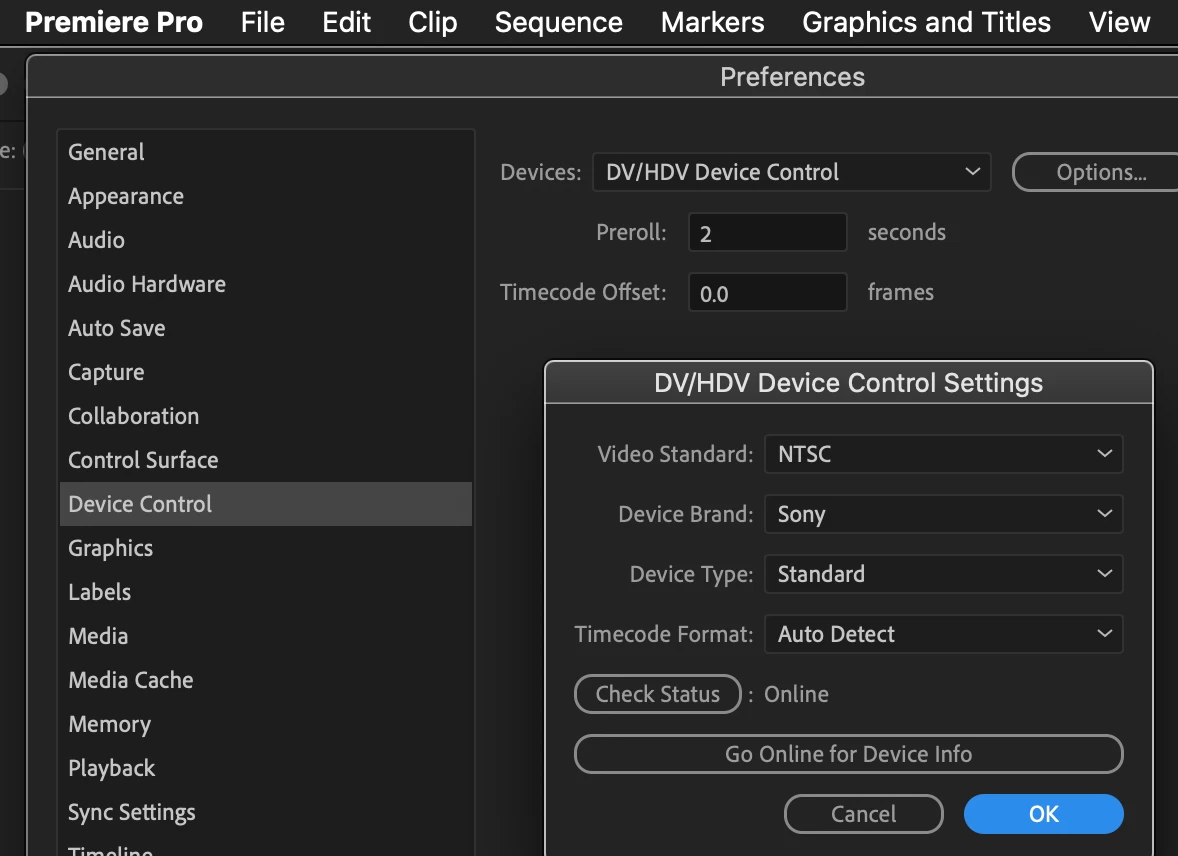This screenshot has width=1178, height=856.
Task: Select Collaboration preferences category
Action: click(x=265, y=416)
